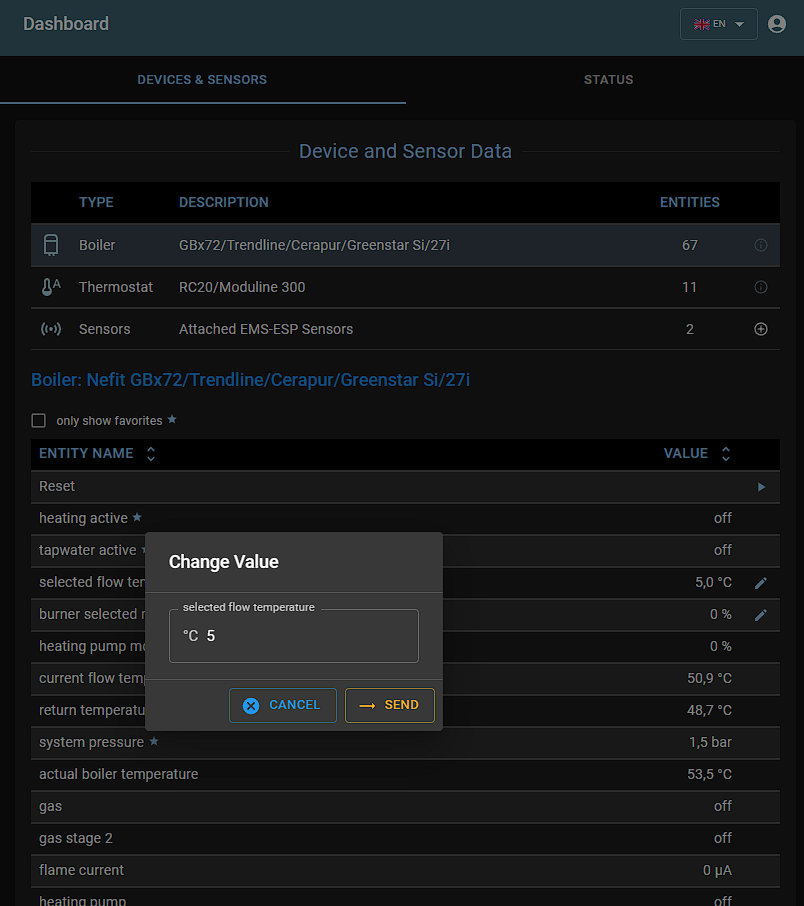Image resolution: width=804 pixels, height=906 pixels.
Task: Toggle favorite star for heating active
Action: coord(137,518)
